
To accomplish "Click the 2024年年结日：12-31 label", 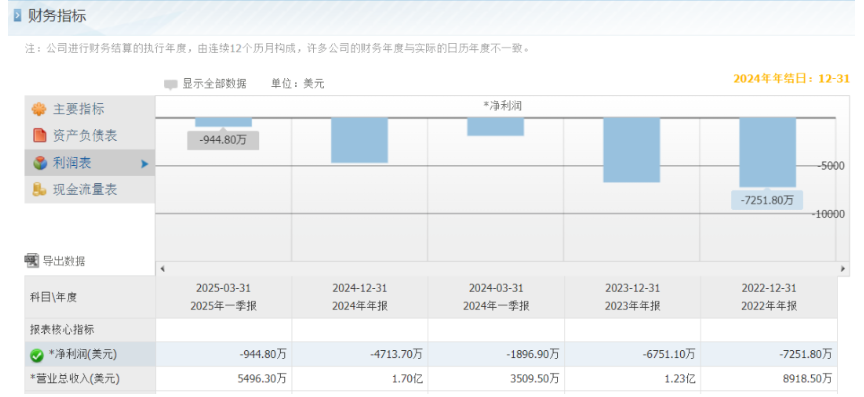I will 791,79.
